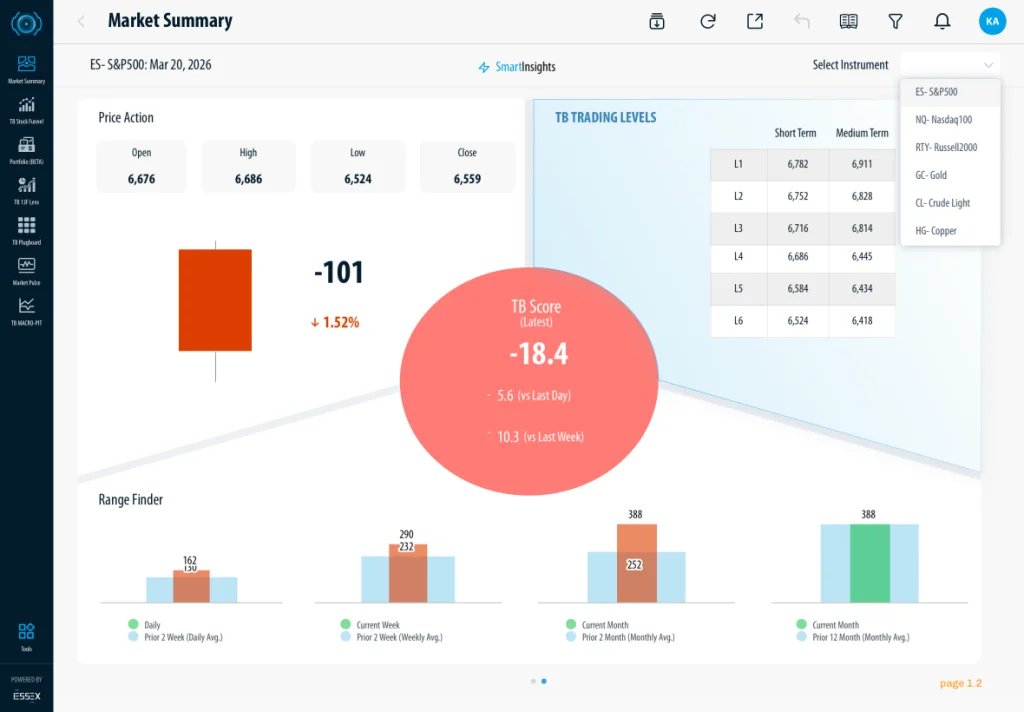Click the share/export icon in the header
Viewport: 1024px width, 712px height.
pos(755,21)
